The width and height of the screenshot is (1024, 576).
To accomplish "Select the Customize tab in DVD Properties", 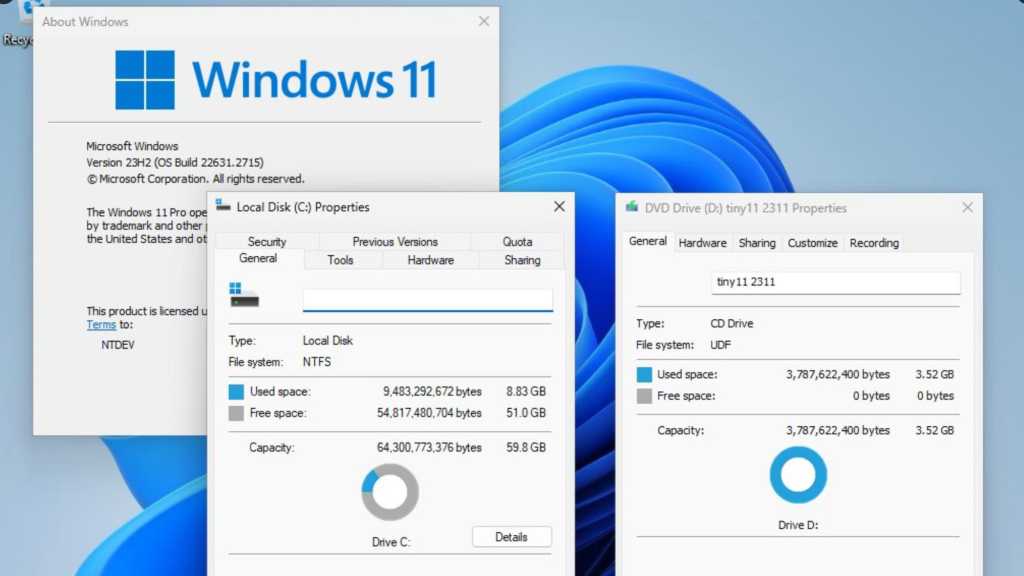I will (x=812, y=243).
